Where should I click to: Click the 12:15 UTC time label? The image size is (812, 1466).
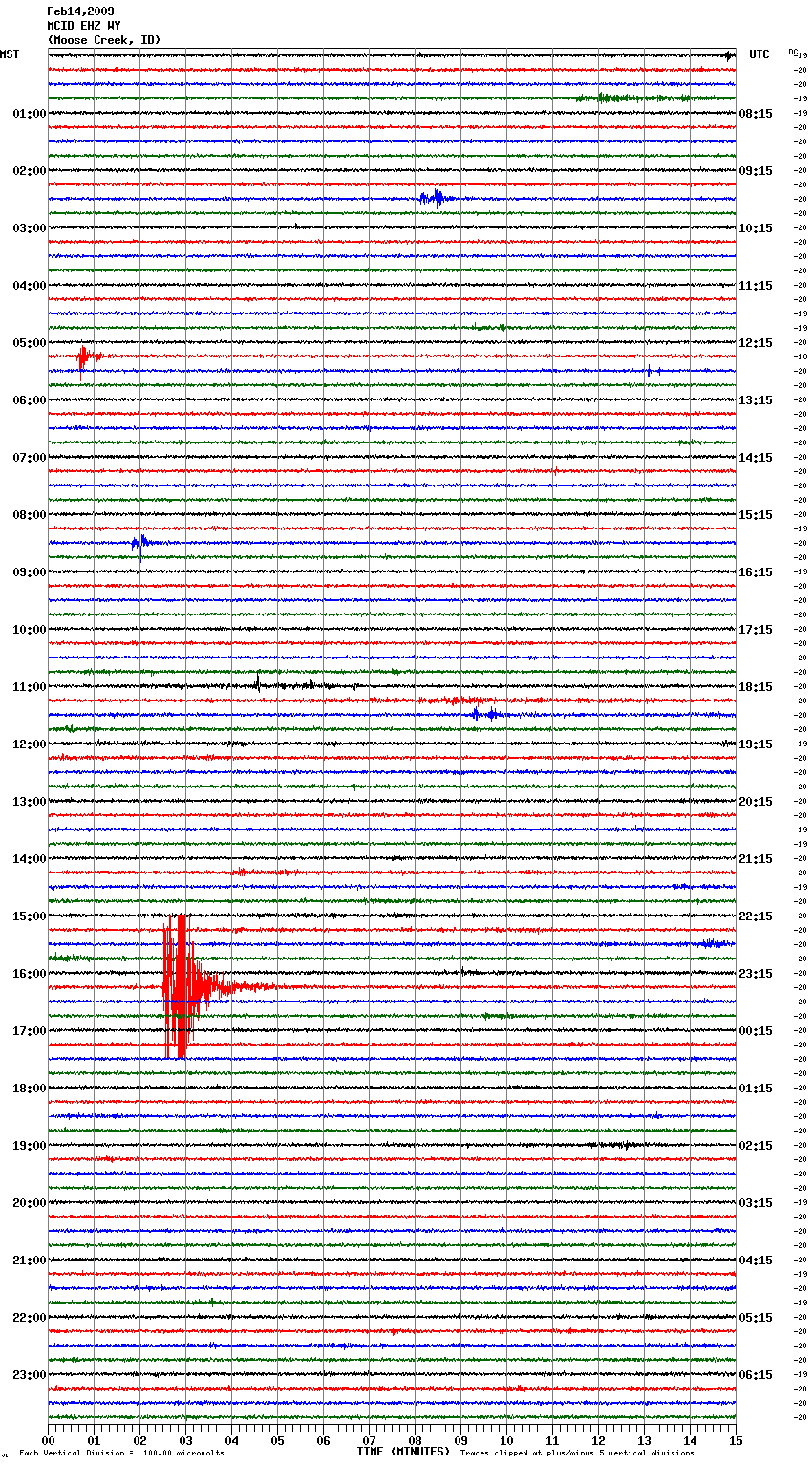(x=756, y=343)
